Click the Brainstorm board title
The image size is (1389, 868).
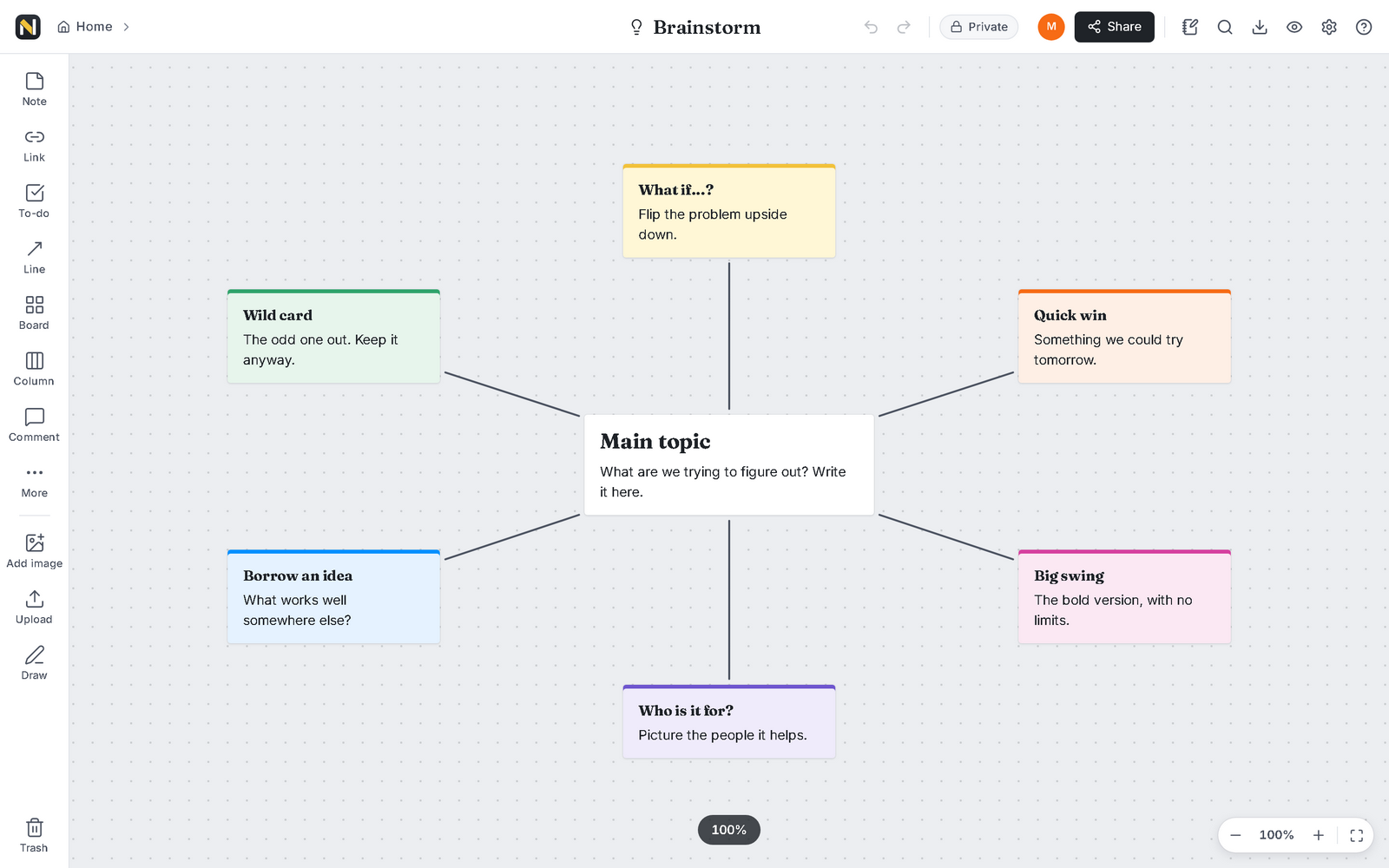pos(707,27)
